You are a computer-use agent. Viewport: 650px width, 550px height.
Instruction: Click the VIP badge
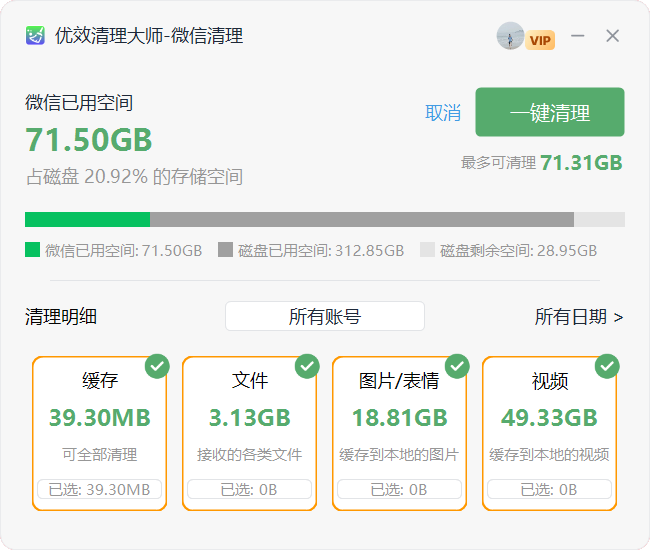pos(540,40)
